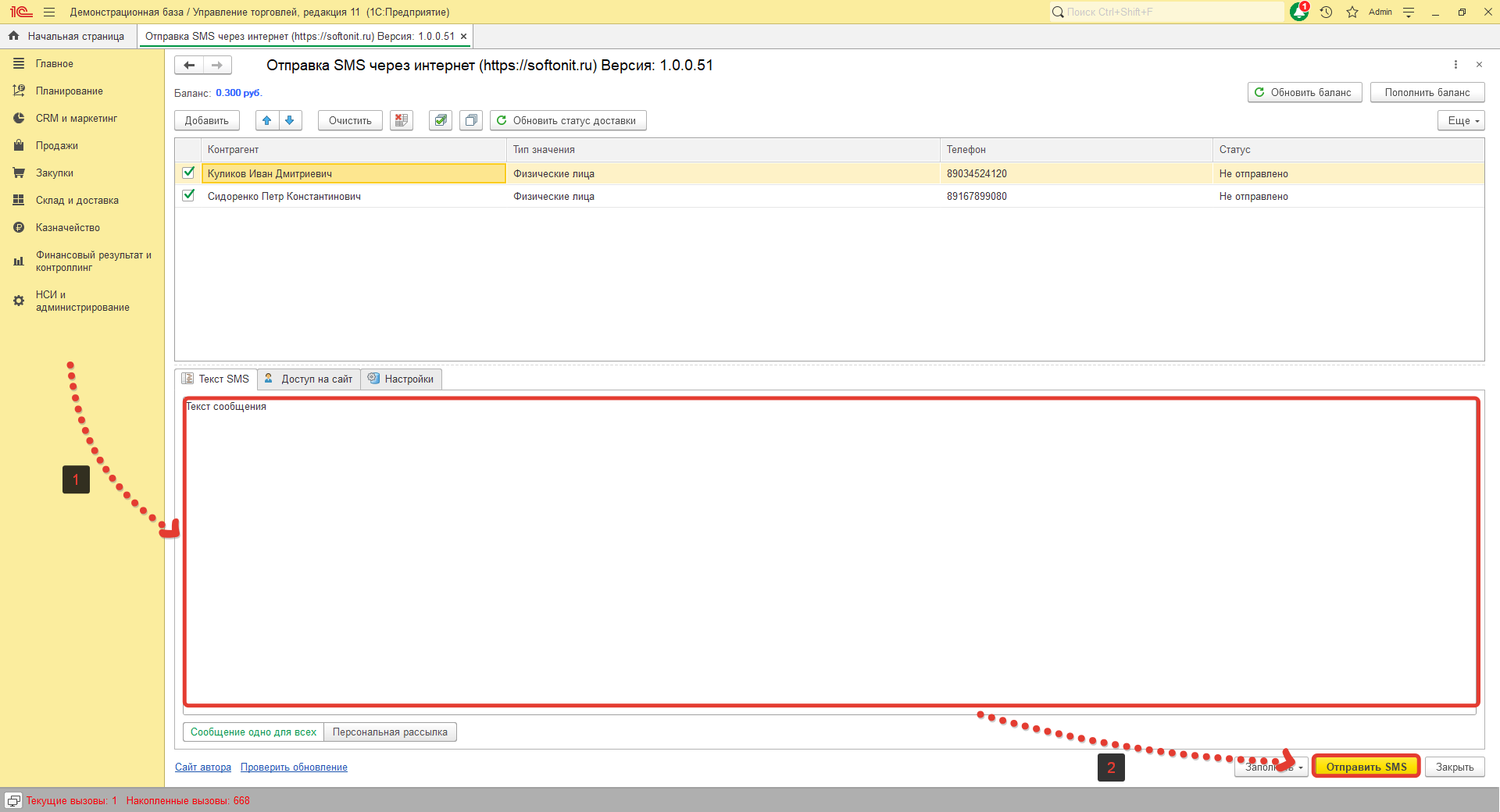The image size is (1500, 812).
Task: Click the check all rows icon
Action: coord(441,120)
